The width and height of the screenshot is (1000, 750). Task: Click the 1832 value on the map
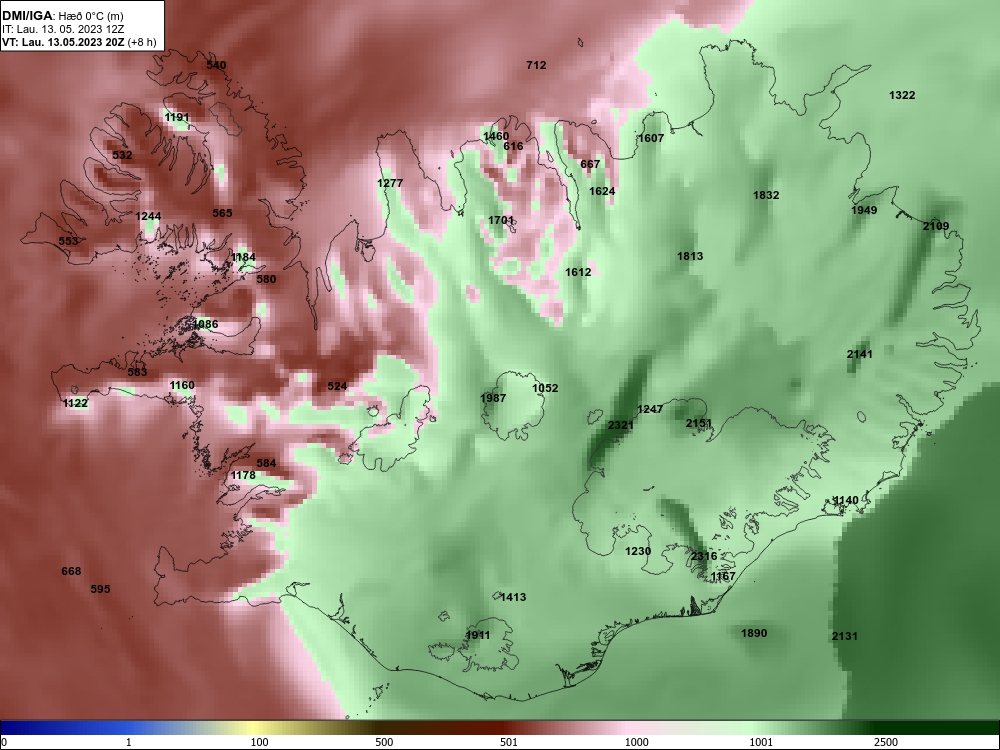pos(766,195)
